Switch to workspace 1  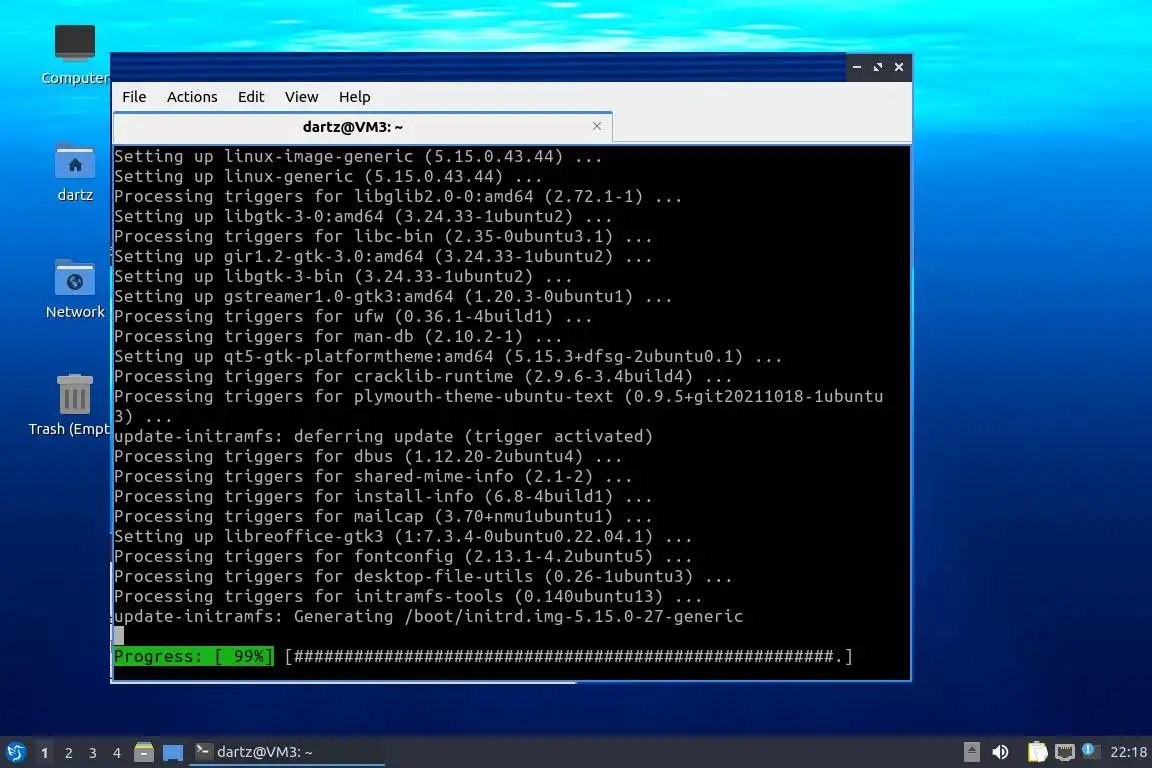point(45,753)
